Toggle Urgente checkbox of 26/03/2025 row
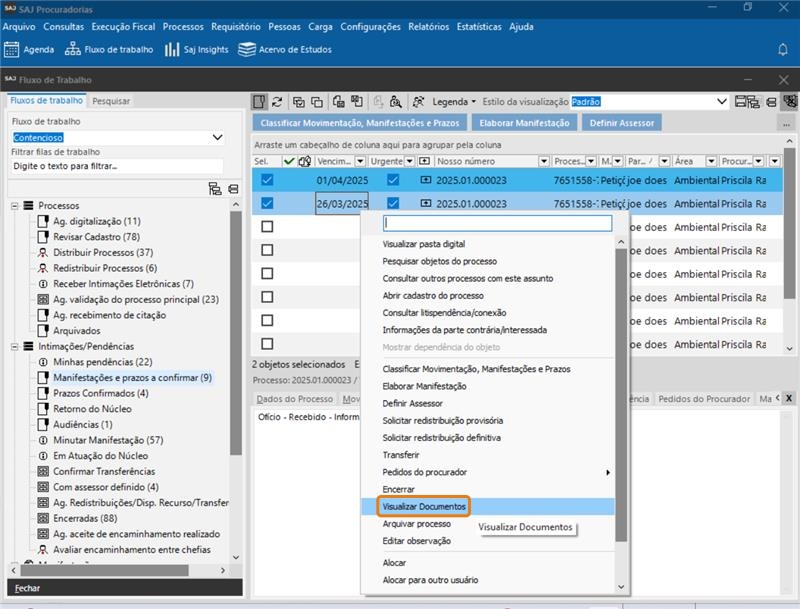 point(393,203)
